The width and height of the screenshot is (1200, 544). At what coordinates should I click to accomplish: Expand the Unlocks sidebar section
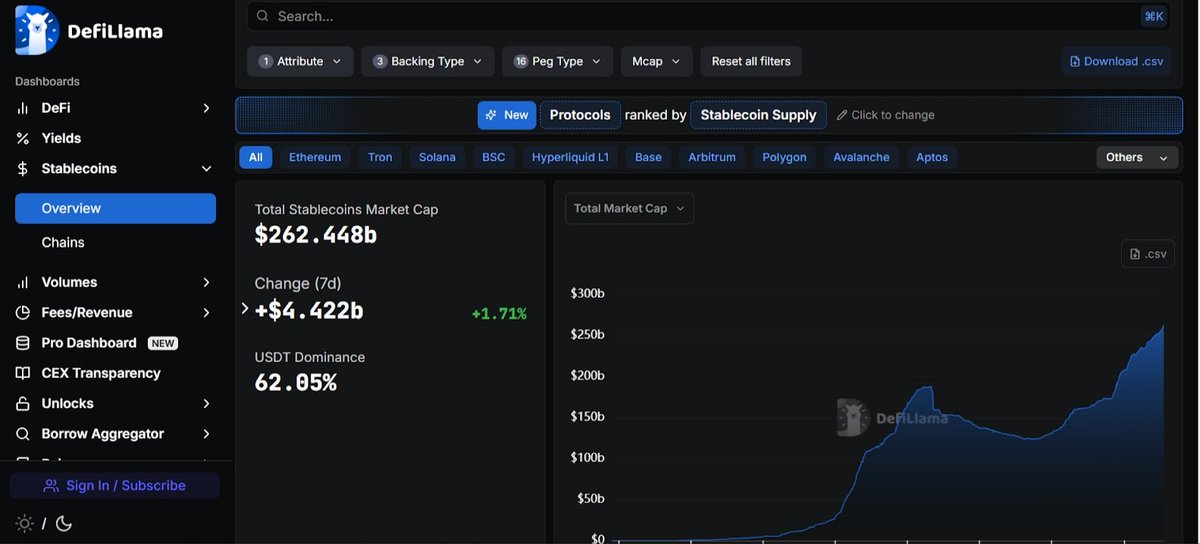point(206,404)
